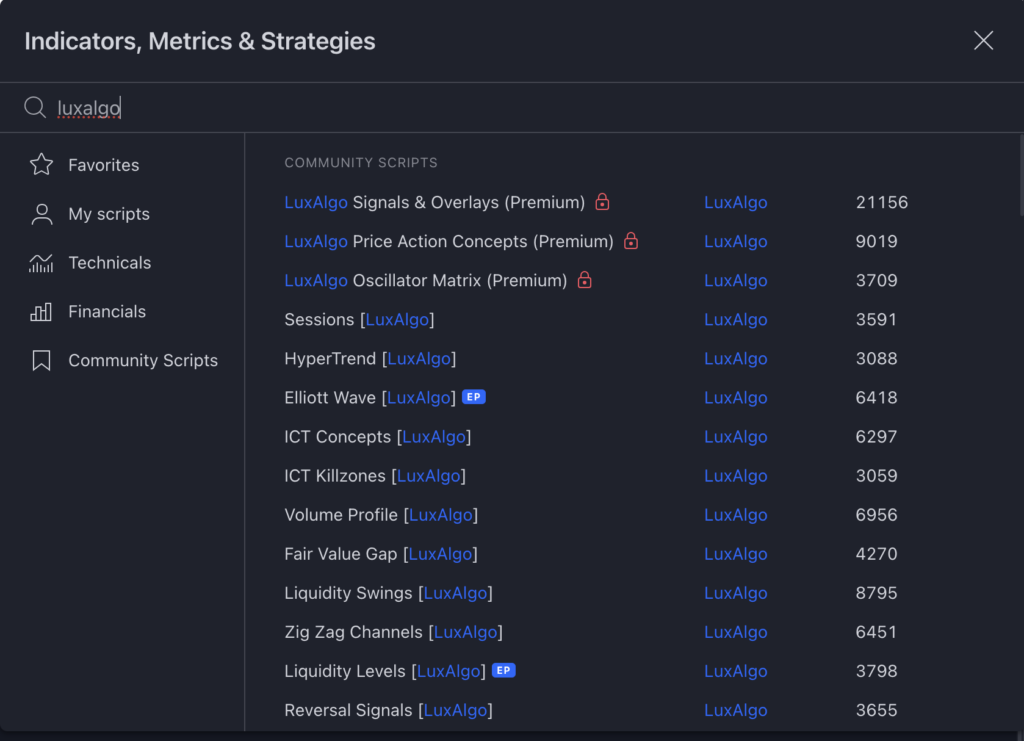Add the Volume Profile [LuxAlgo] indicator
1024x741 pixels.
(x=381, y=515)
